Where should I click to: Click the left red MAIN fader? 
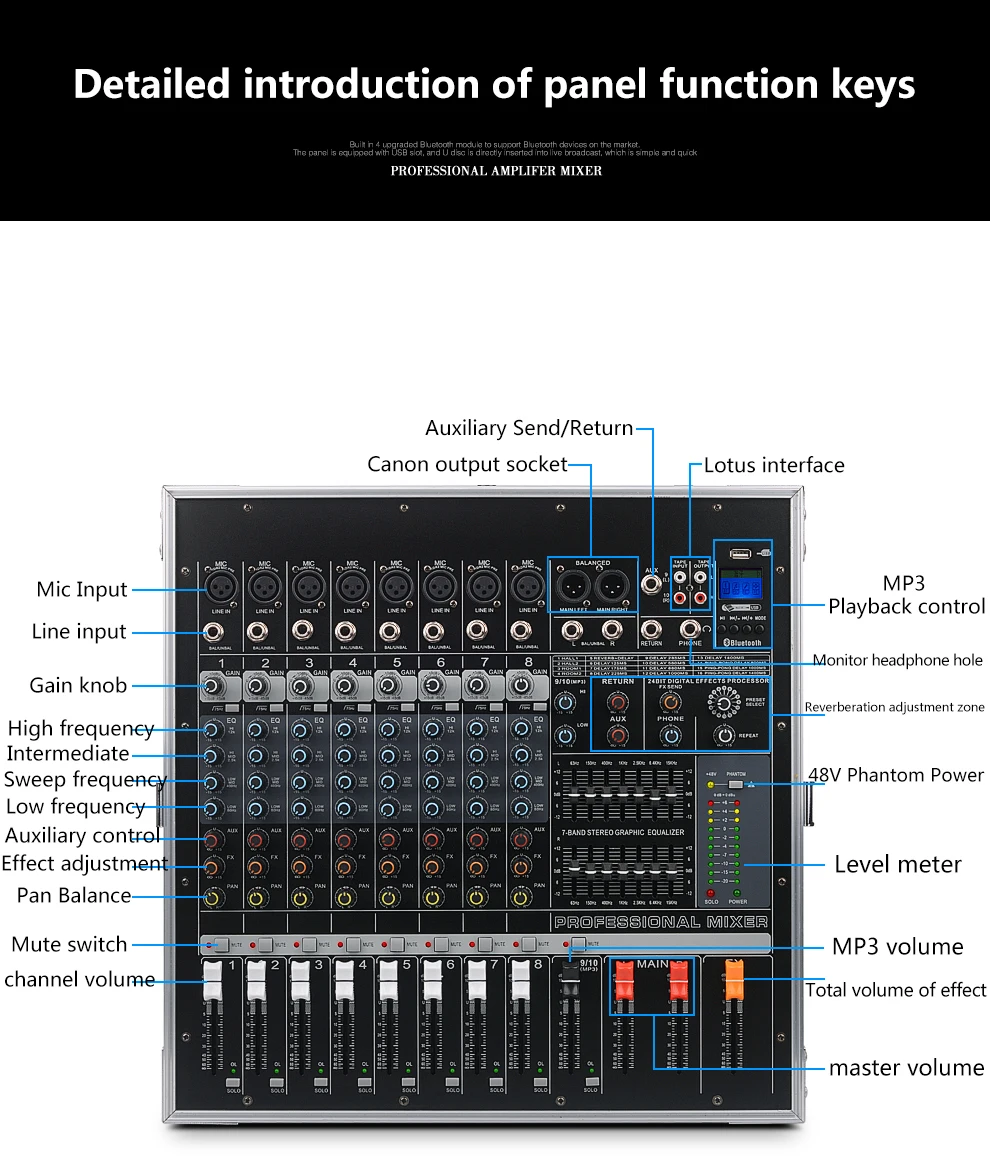tap(625, 981)
